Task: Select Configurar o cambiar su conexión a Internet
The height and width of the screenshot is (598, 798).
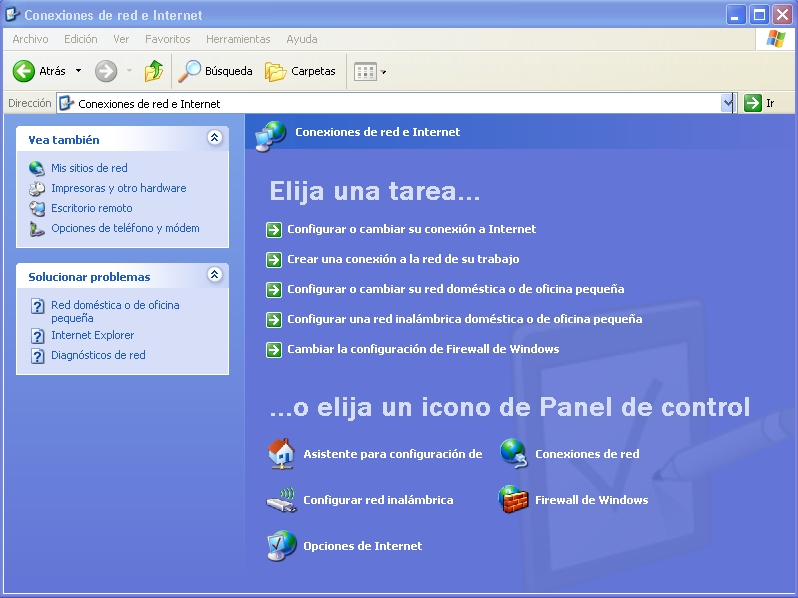Action: [x=412, y=229]
